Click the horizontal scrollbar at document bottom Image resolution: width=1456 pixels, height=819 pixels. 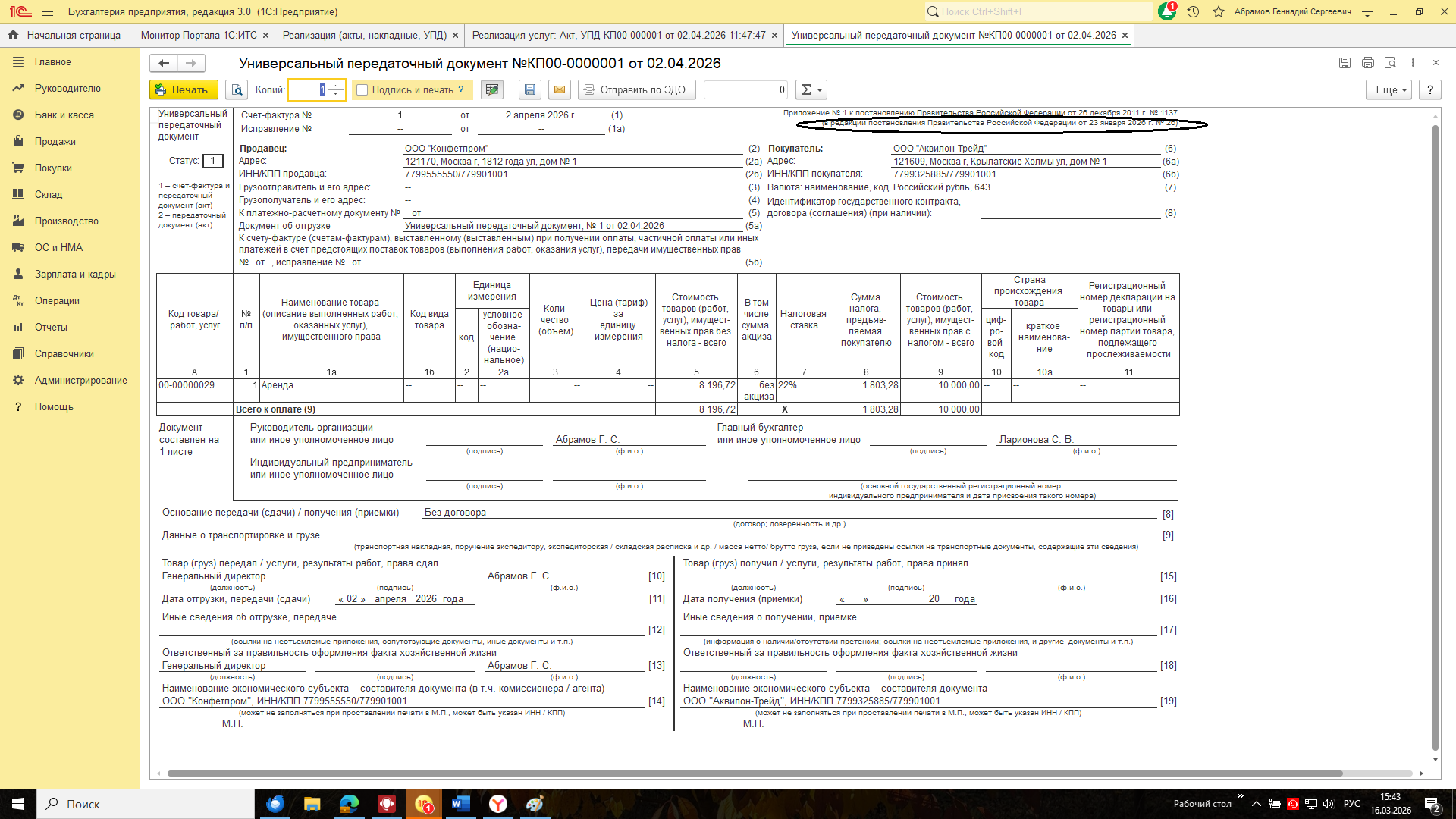pos(755,773)
